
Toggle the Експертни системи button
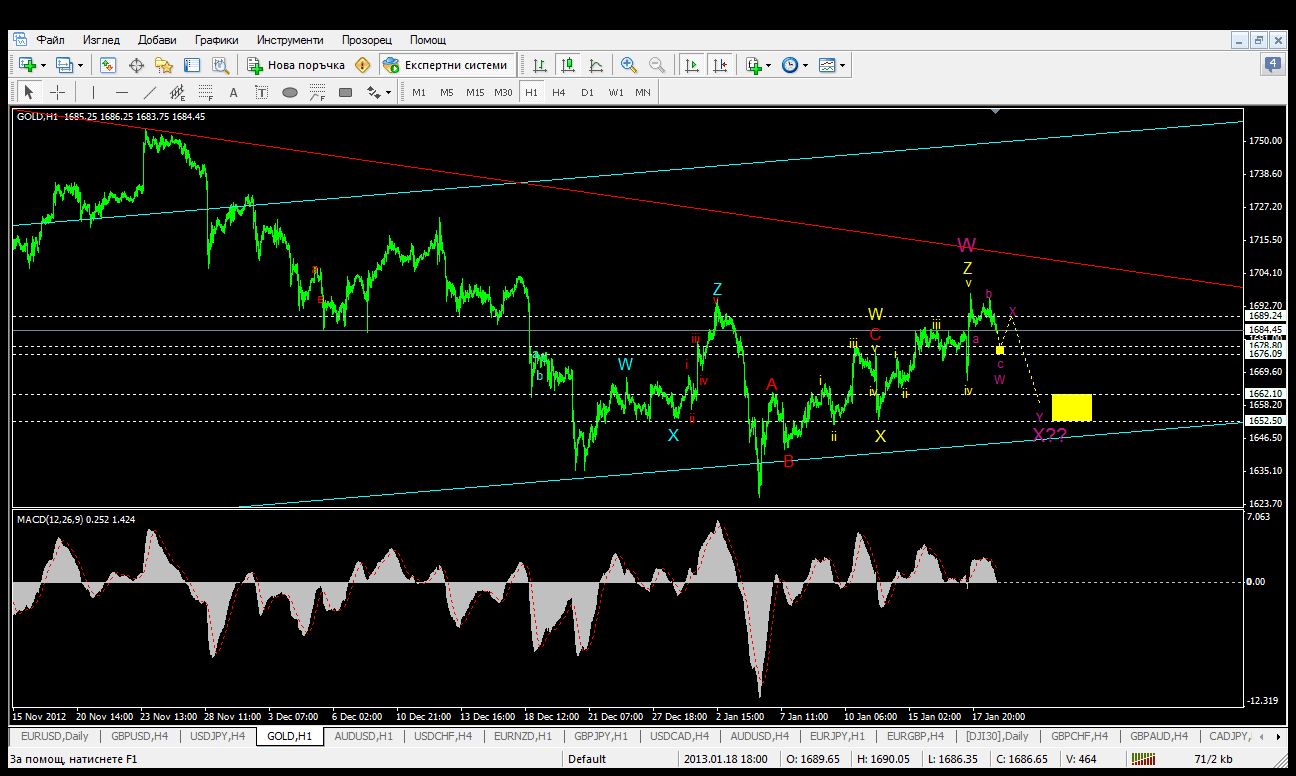[x=445, y=65]
